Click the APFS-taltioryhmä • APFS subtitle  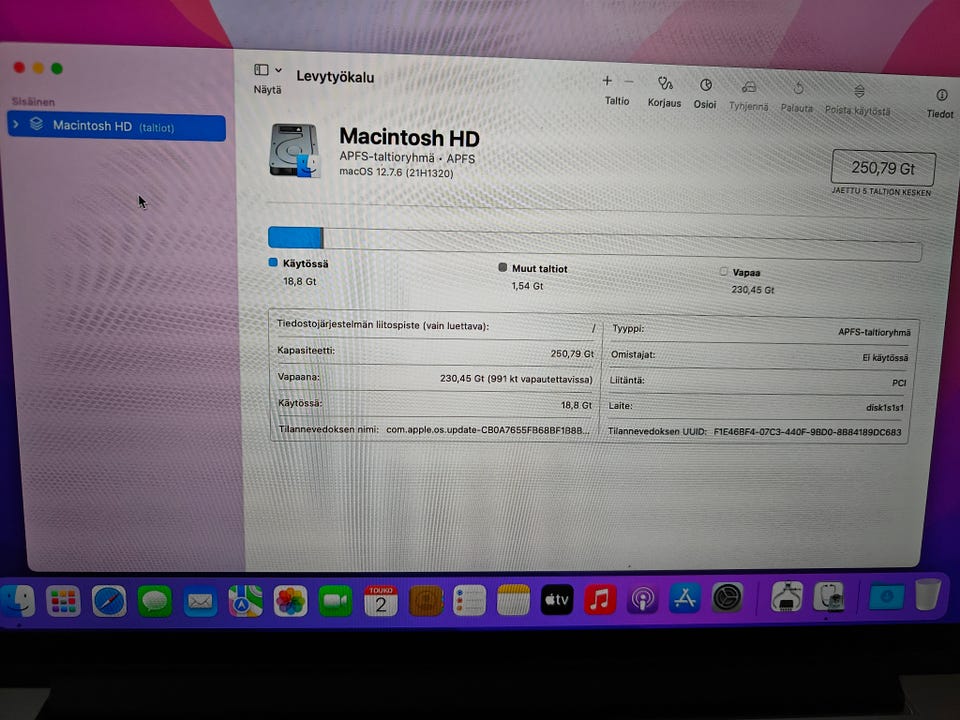pos(407,158)
